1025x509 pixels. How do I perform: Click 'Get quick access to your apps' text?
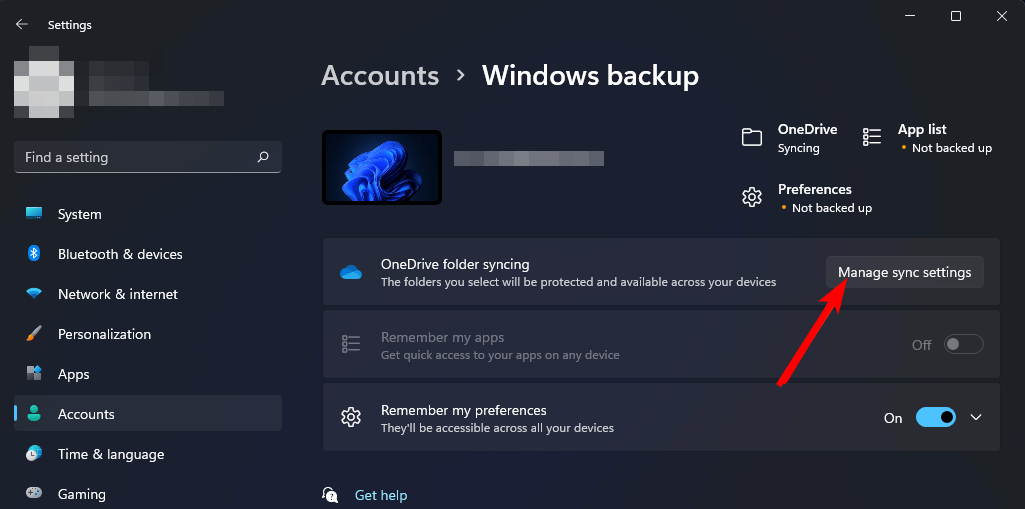(x=500, y=355)
